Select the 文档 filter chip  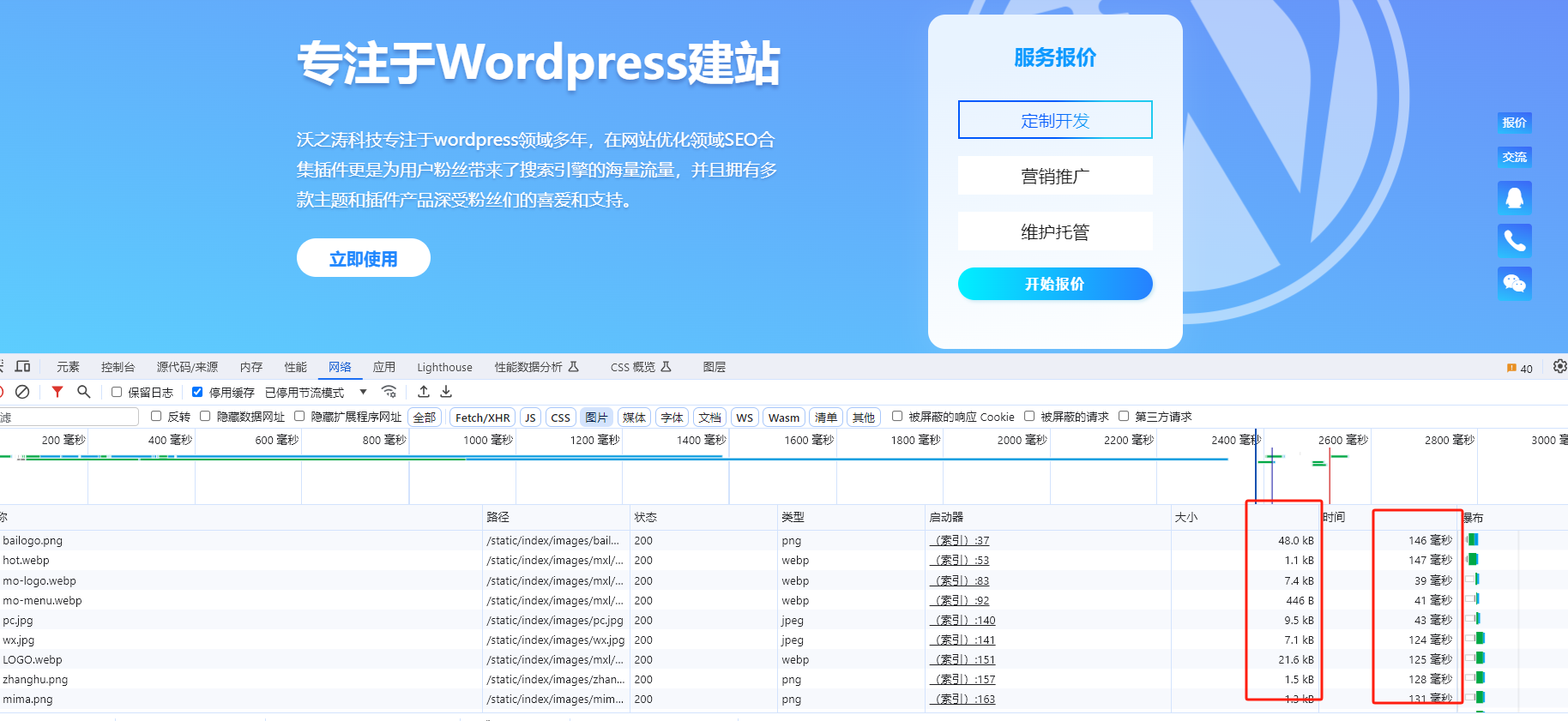pos(709,418)
